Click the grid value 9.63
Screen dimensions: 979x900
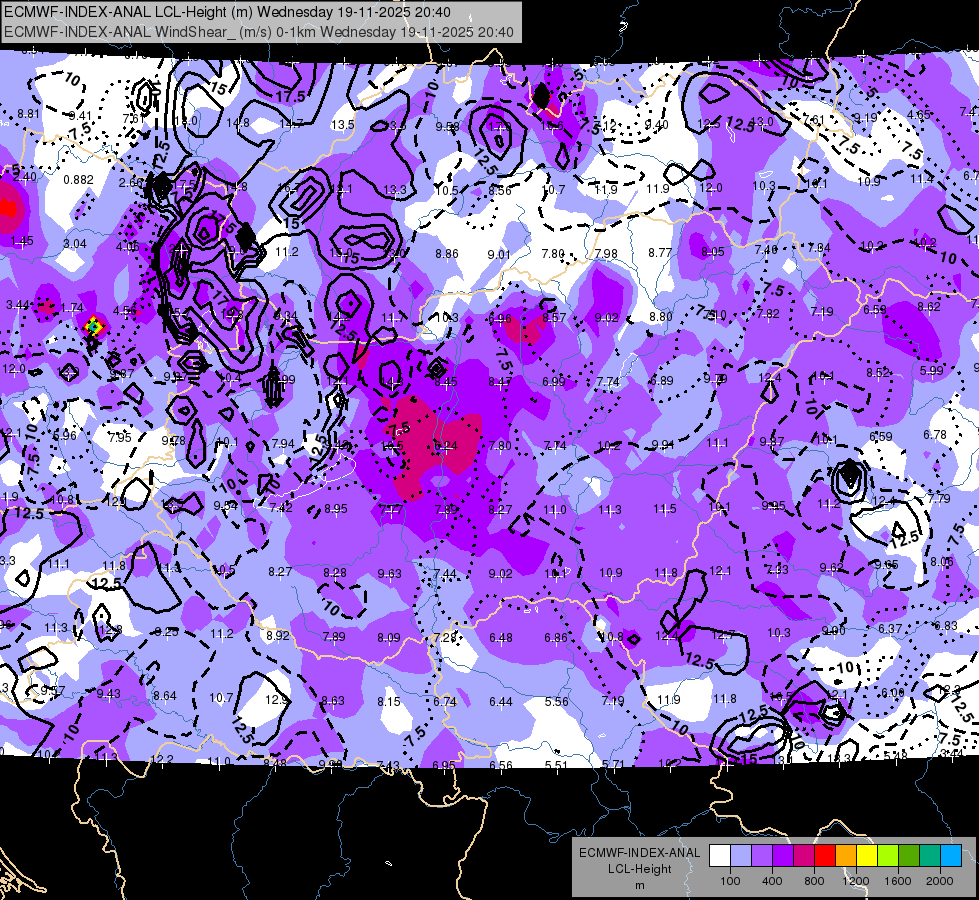(390, 573)
